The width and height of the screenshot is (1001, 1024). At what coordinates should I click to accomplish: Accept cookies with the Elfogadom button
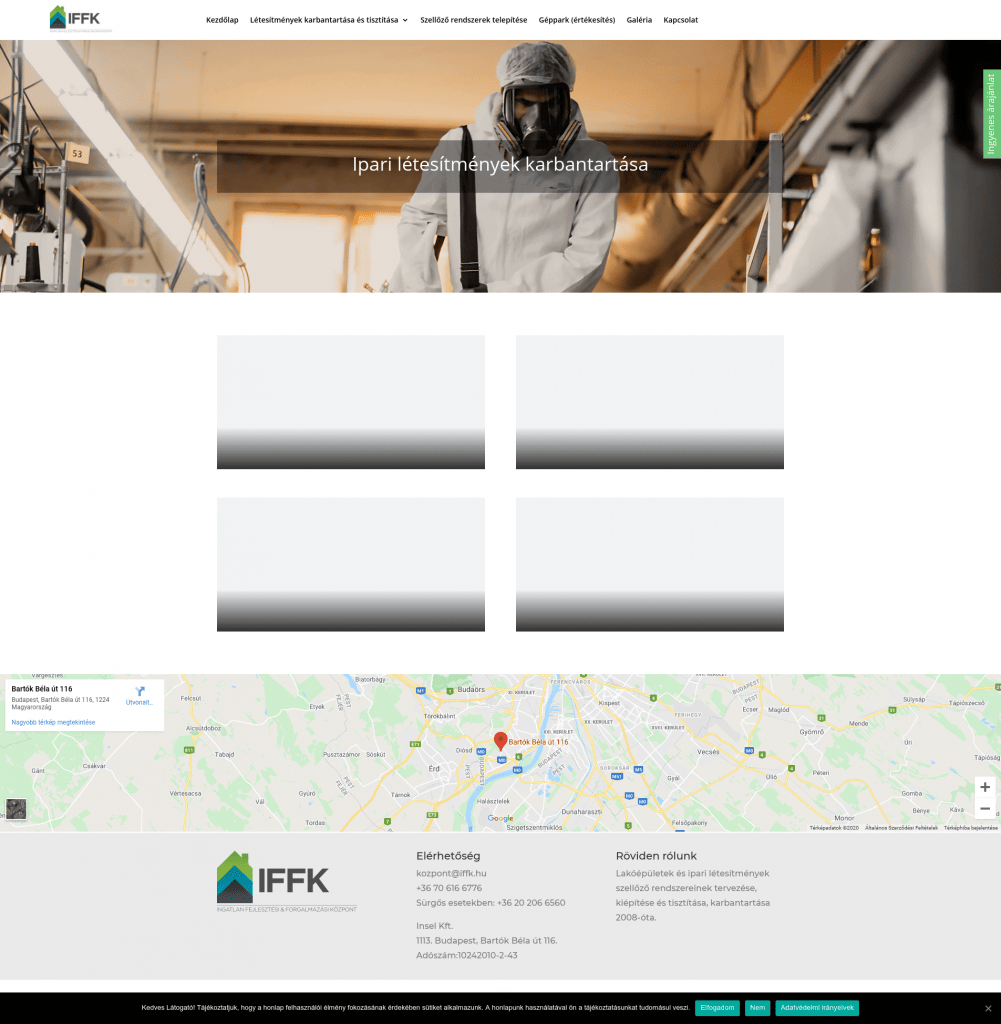(716, 1008)
